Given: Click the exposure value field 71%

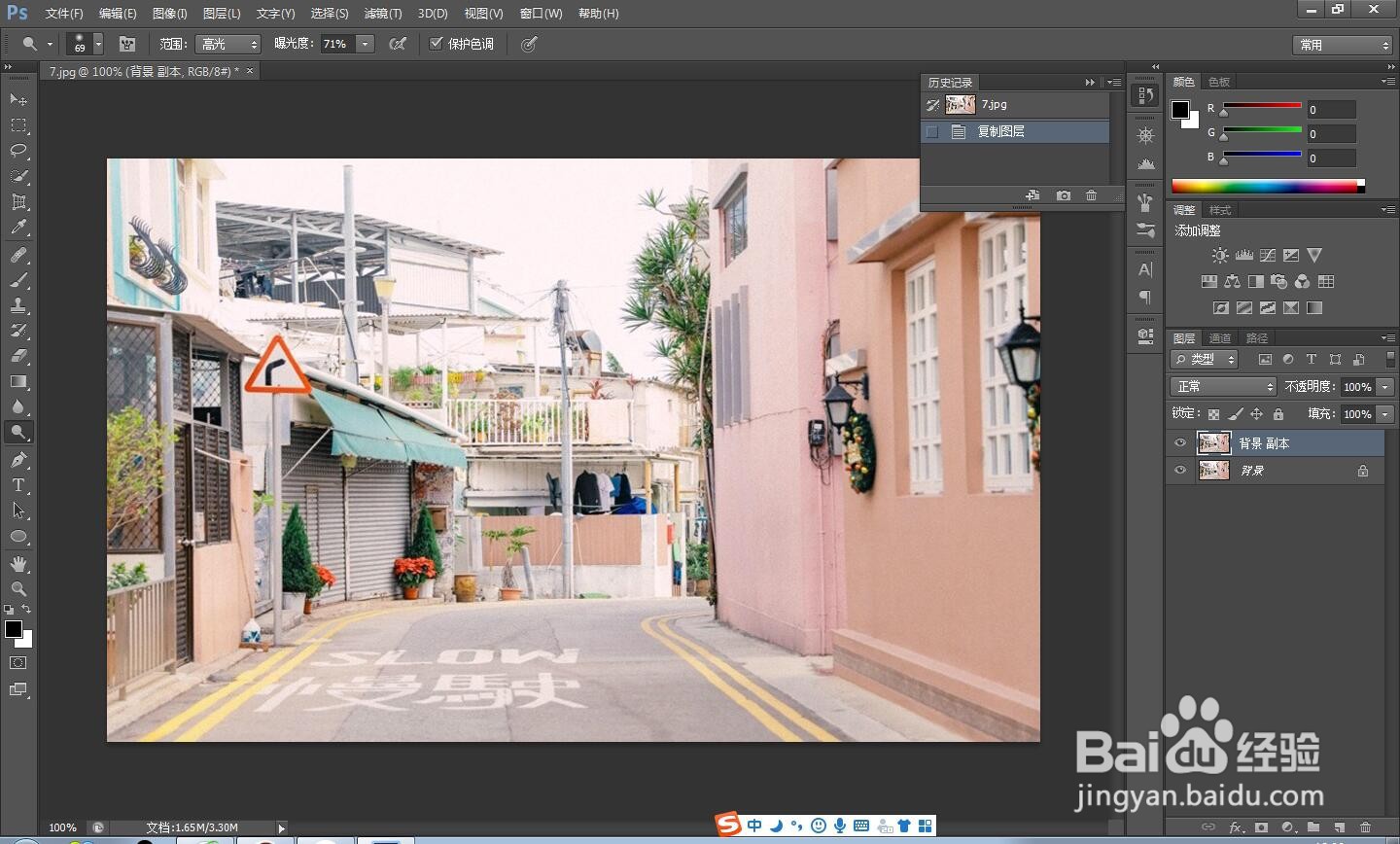Looking at the screenshot, I should pos(338,44).
